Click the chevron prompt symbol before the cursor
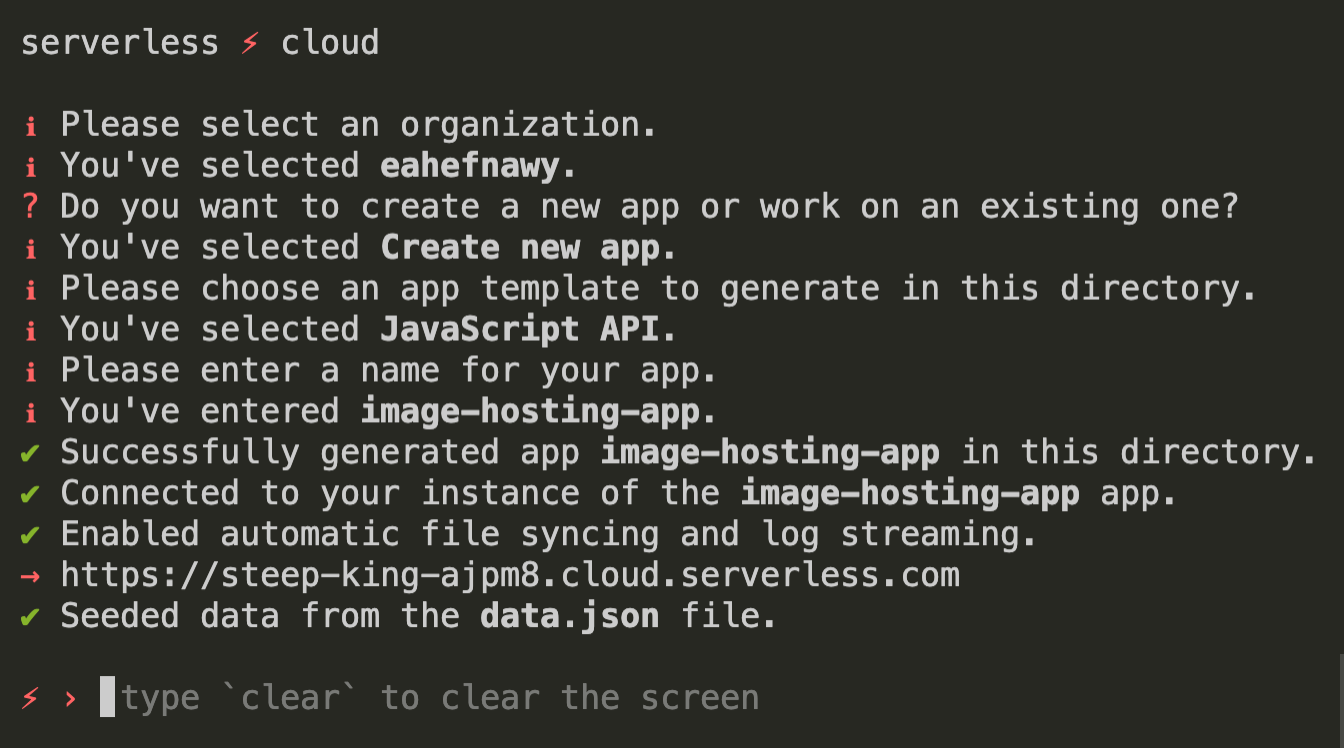 pos(70,697)
